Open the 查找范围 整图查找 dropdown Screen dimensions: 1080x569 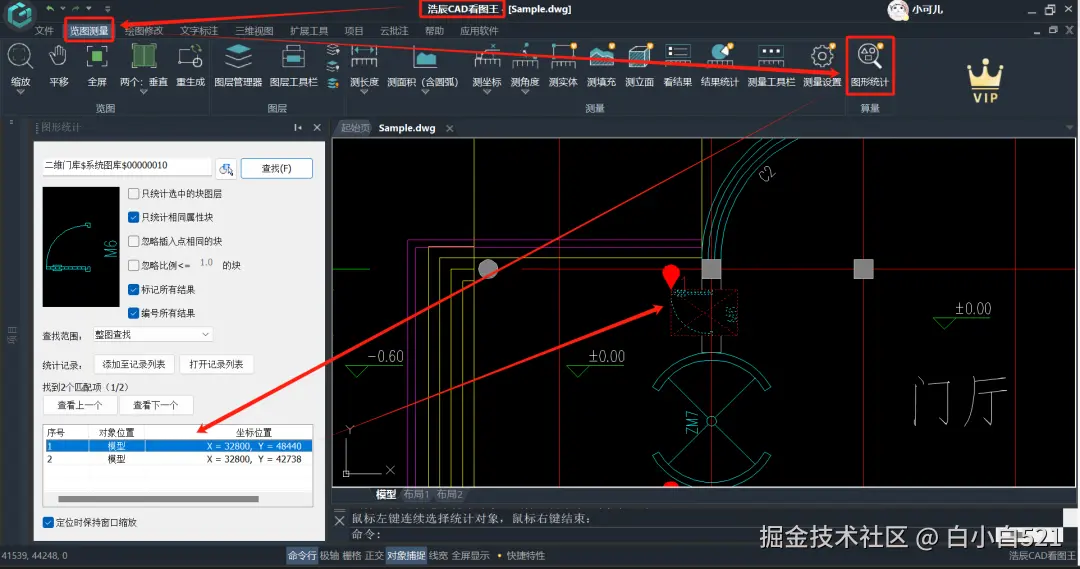(x=152, y=334)
